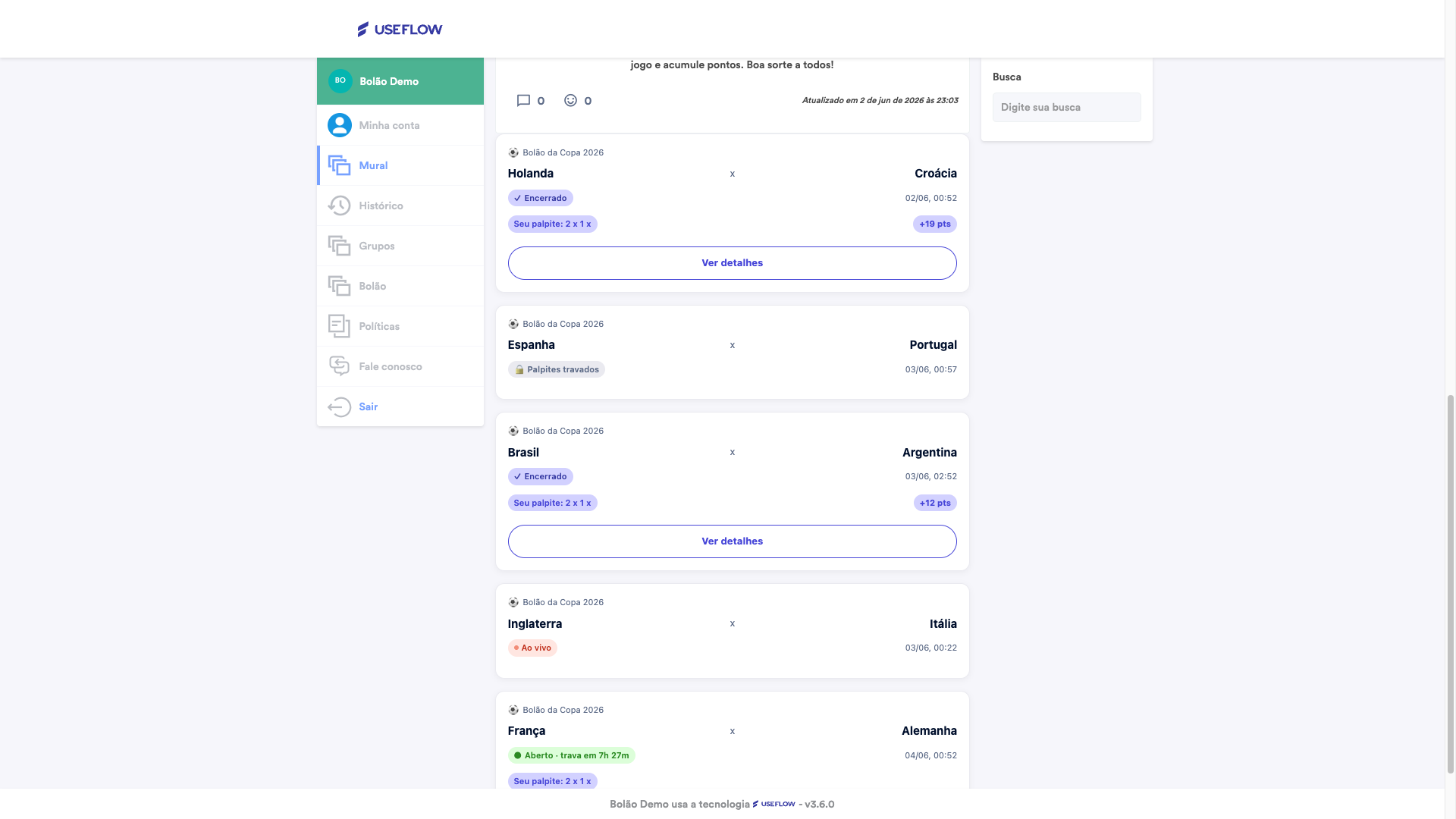Click Bolão Demo header in sidebar
Viewport: 1456px width, 819px height.
[x=400, y=81]
